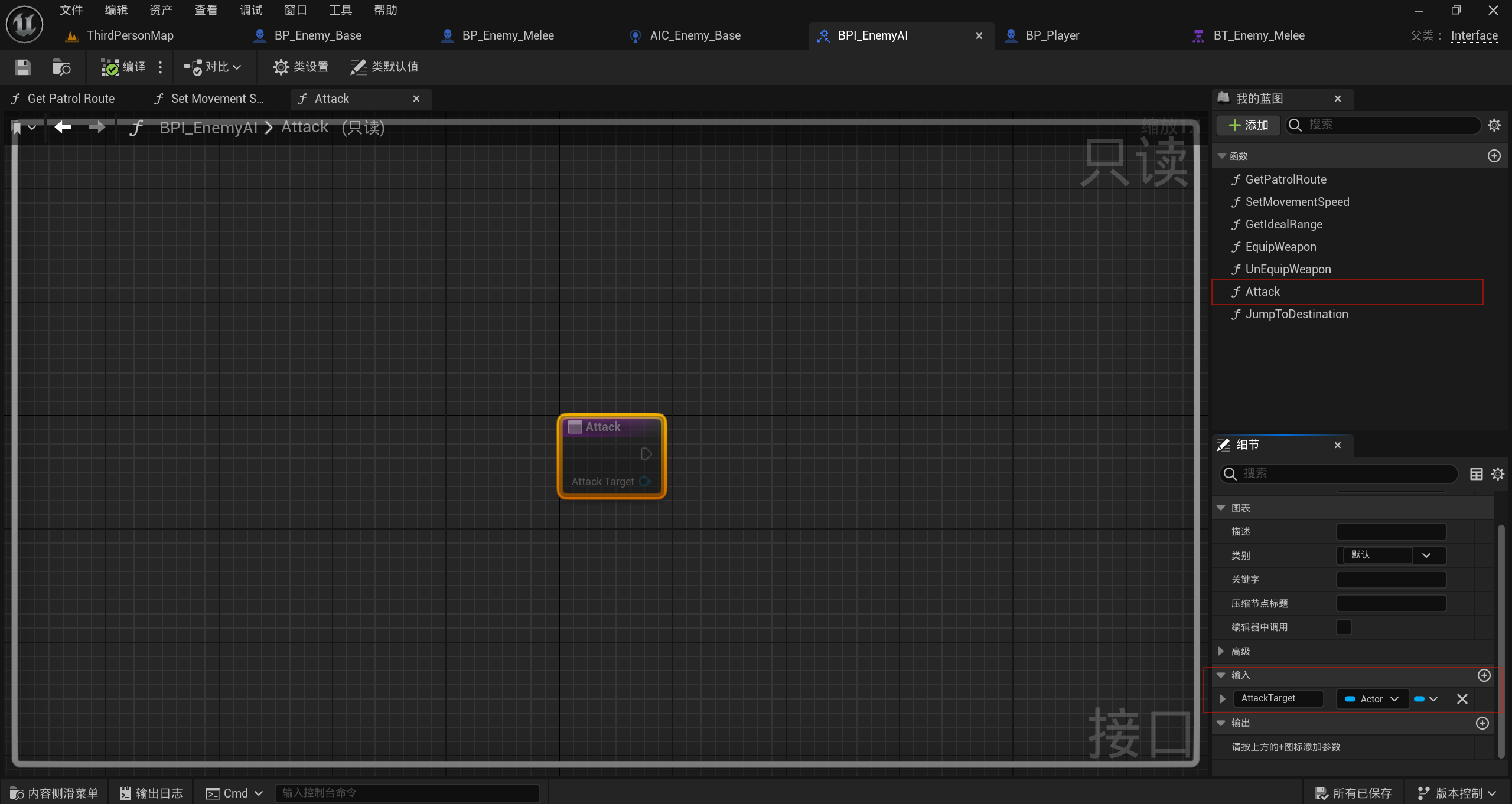Click the back navigation arrow
The width and height of the screenshot is (1512, 804).
pos(63,127)
